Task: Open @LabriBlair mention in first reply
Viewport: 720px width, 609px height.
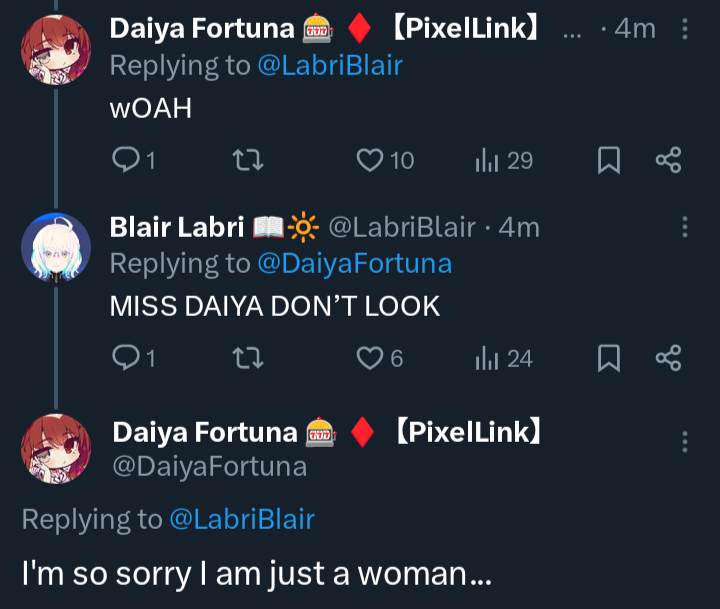Action: [x=329, y=65]
